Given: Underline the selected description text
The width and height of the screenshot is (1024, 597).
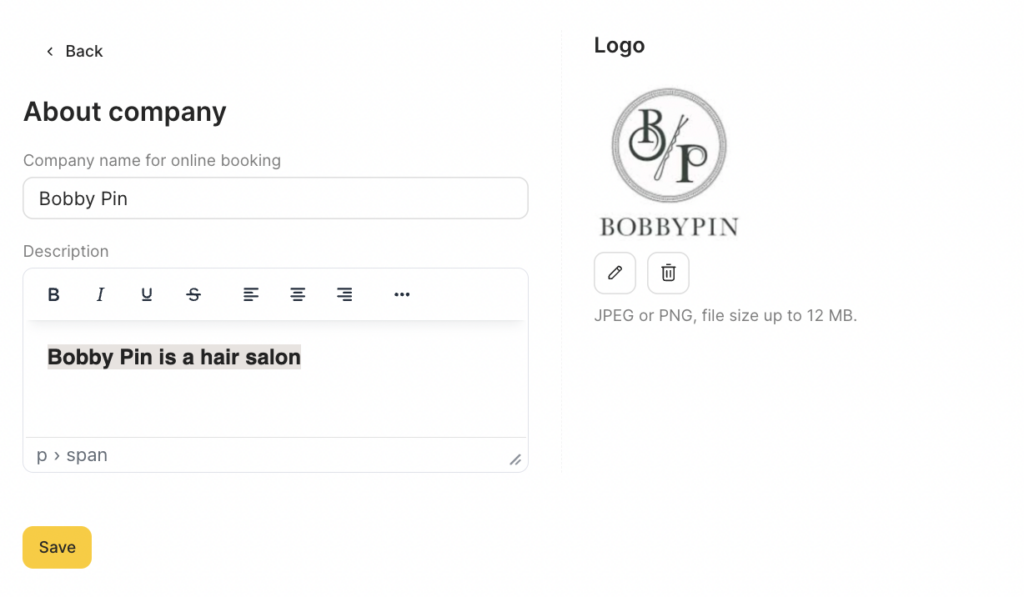Looking at the screenshot, I should pyautogui.click(x=147, y=295).
